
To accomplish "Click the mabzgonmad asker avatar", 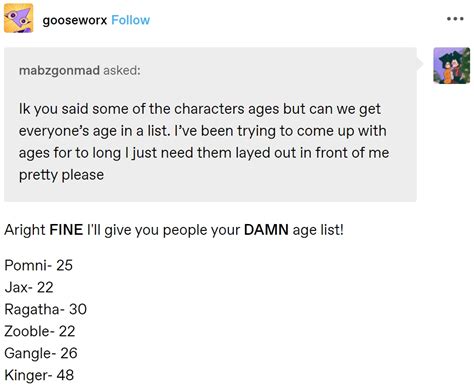I will coord(452,66).
